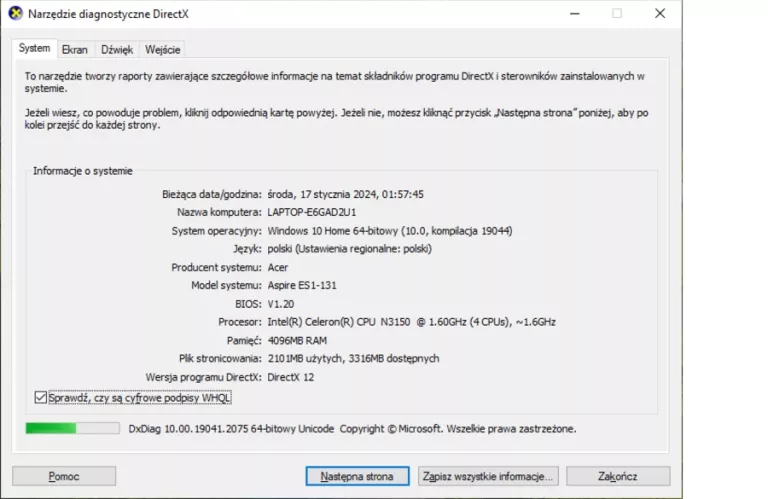Click the Informacje o systemie group label
The image size is (768, 499).
coord(83,171)
